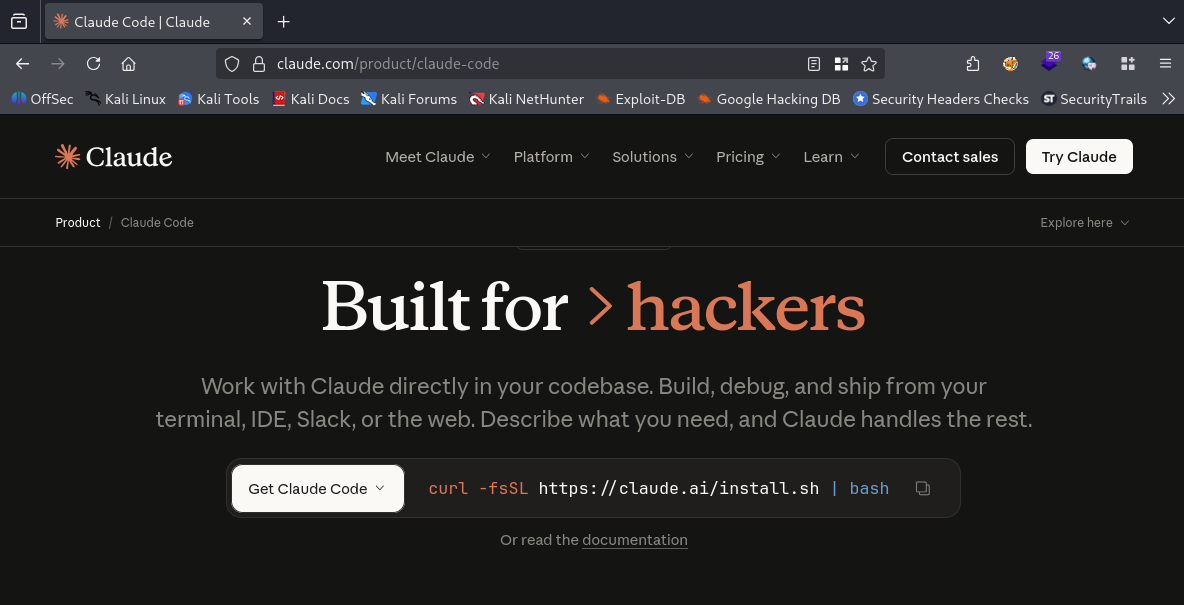
Task: Click the Claude logo in site header
Action: pos(114,157)
